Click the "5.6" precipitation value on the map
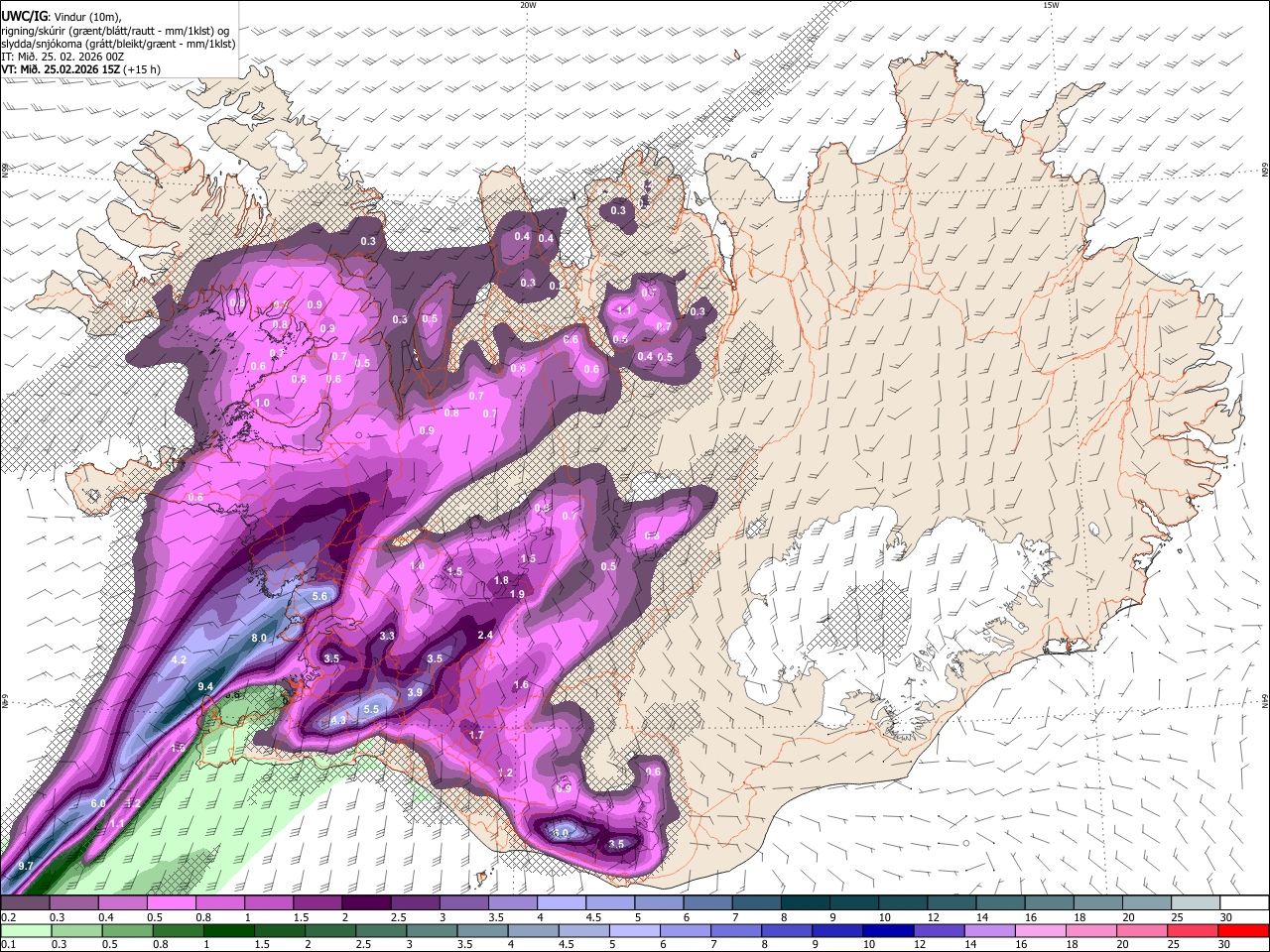1270x952 pixels. (319, 596)
